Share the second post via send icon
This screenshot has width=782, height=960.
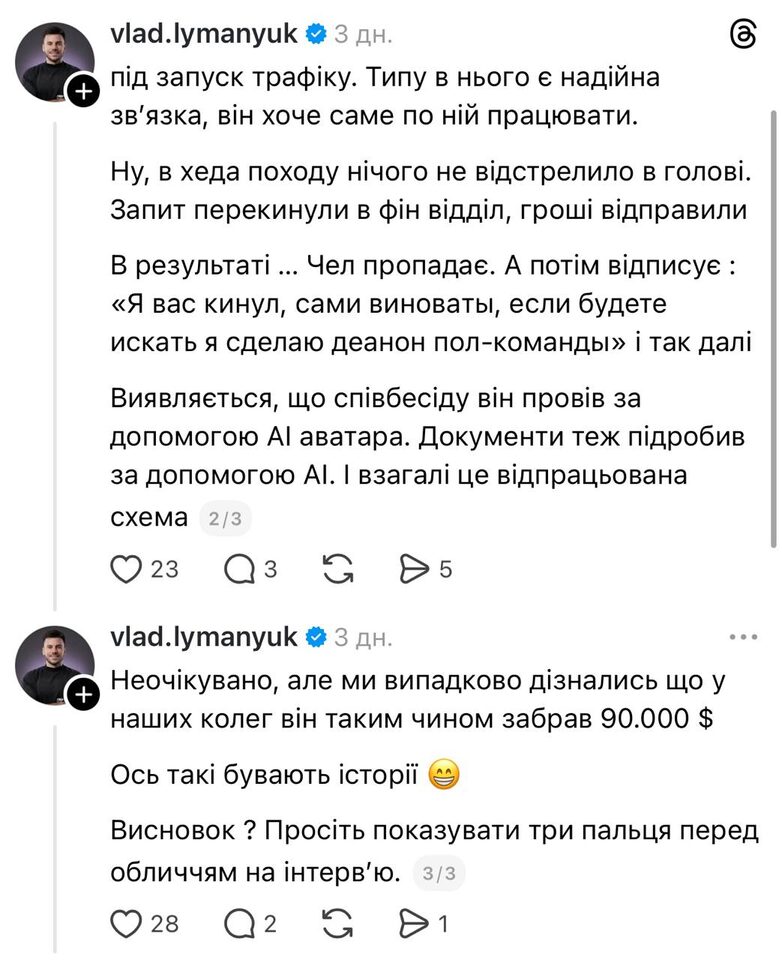(x=414, y=924)
